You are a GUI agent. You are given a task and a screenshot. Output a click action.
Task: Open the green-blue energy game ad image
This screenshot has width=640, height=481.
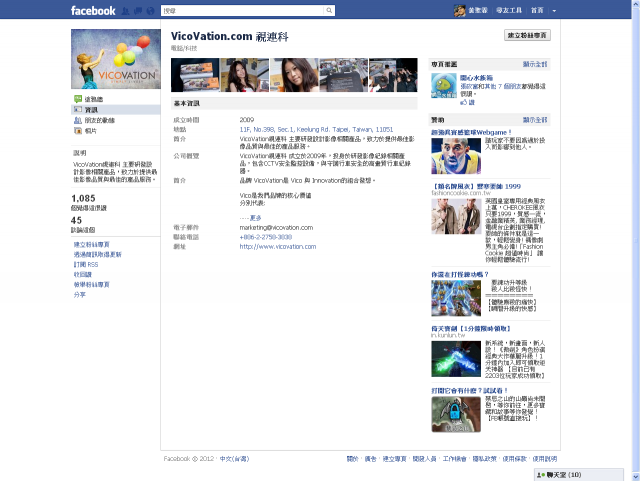(x=456, y=359)
